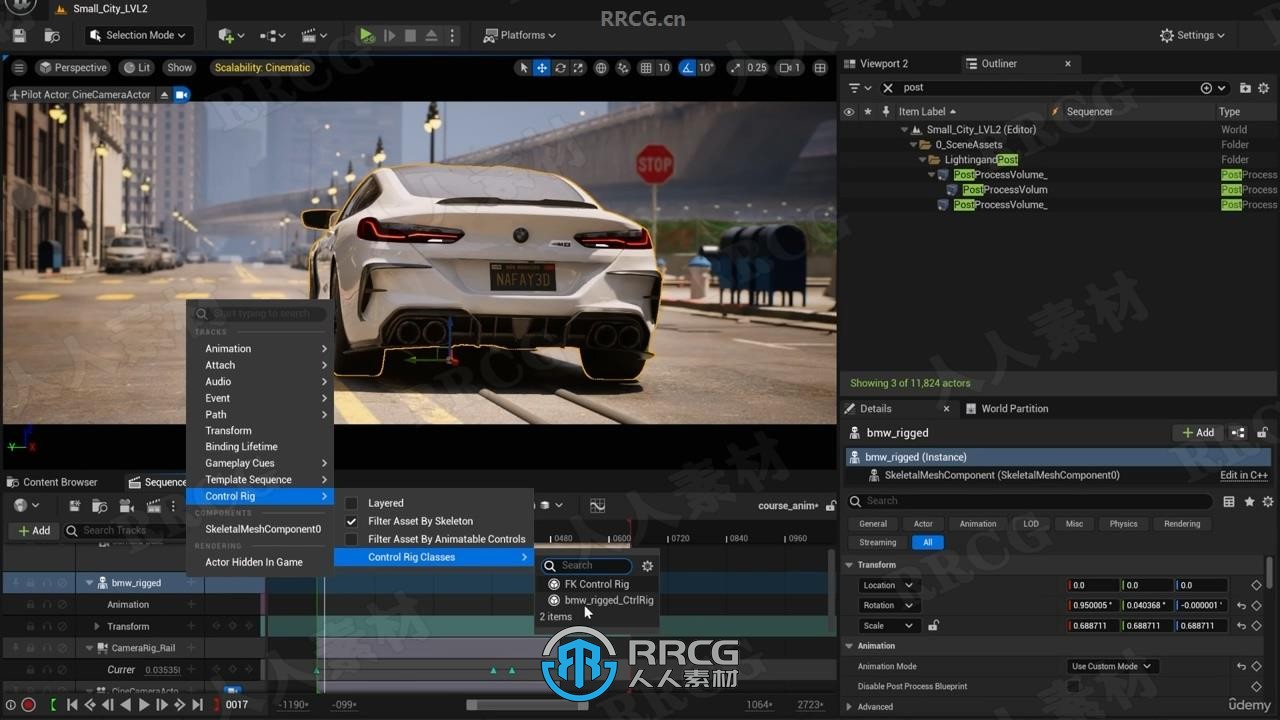Collapse the Small_City_LVL2 (Editor) tree node

tap(905, 130)
